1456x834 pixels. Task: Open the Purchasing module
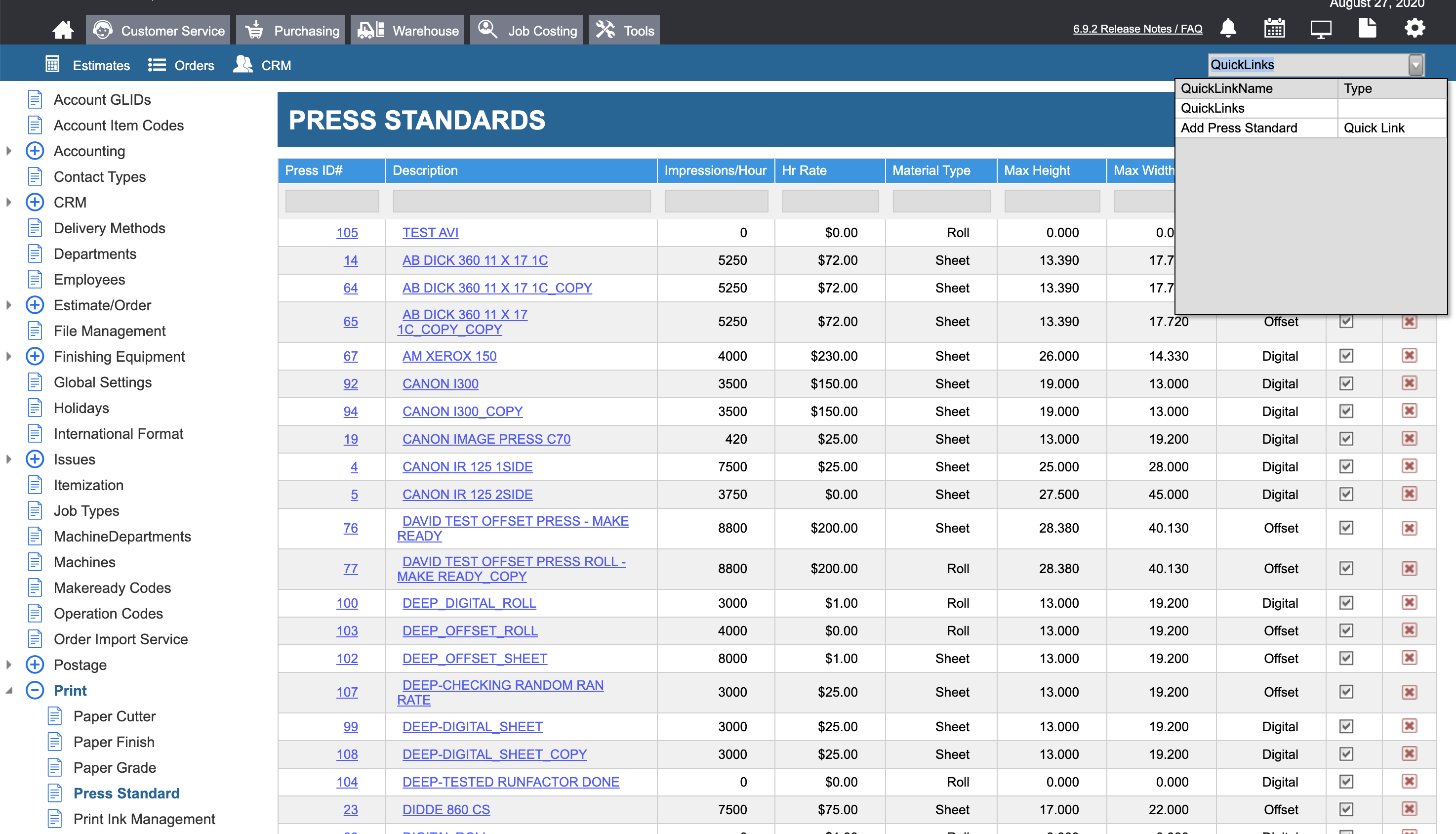click(x=290, y=30)
